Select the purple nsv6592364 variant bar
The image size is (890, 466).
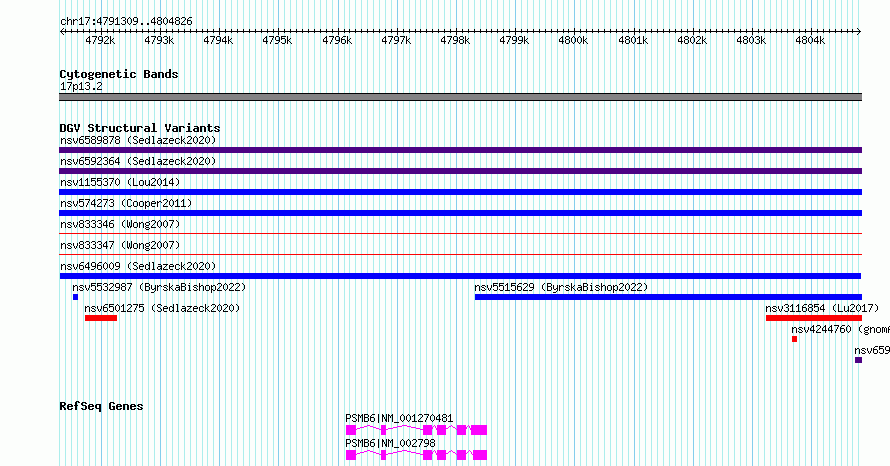coord(460,171)
